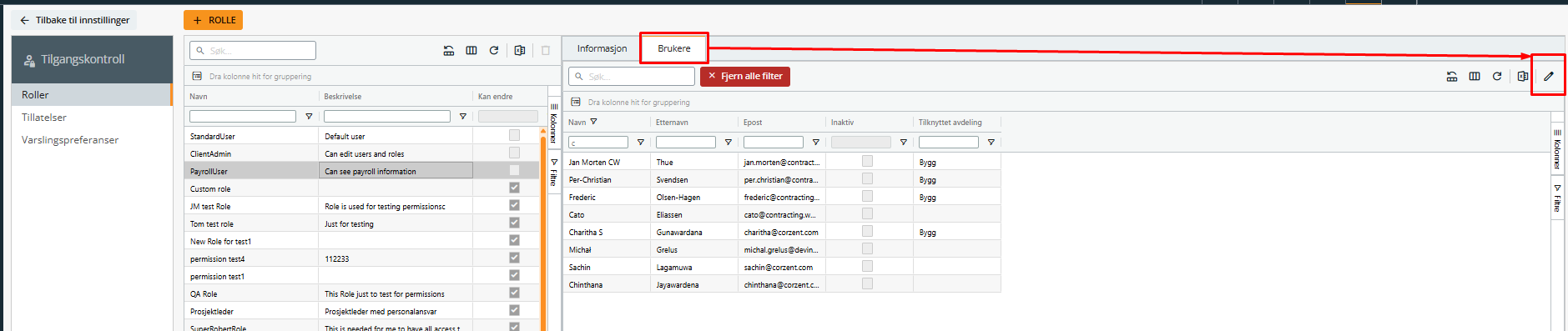The width and height of the screenshot is (1568, 331).
Task: Refresh the roles grid
Action: tap(494, 50)
